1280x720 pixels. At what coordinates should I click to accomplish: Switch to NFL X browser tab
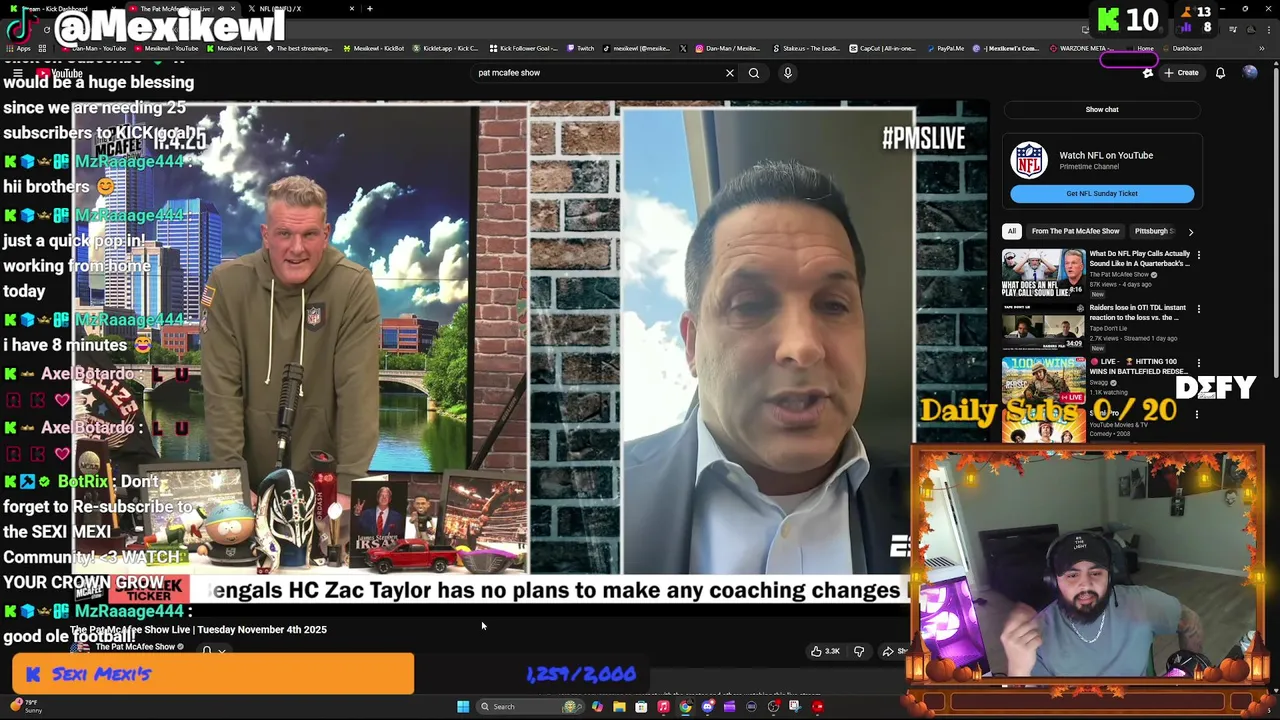click(x=280, y=9)
